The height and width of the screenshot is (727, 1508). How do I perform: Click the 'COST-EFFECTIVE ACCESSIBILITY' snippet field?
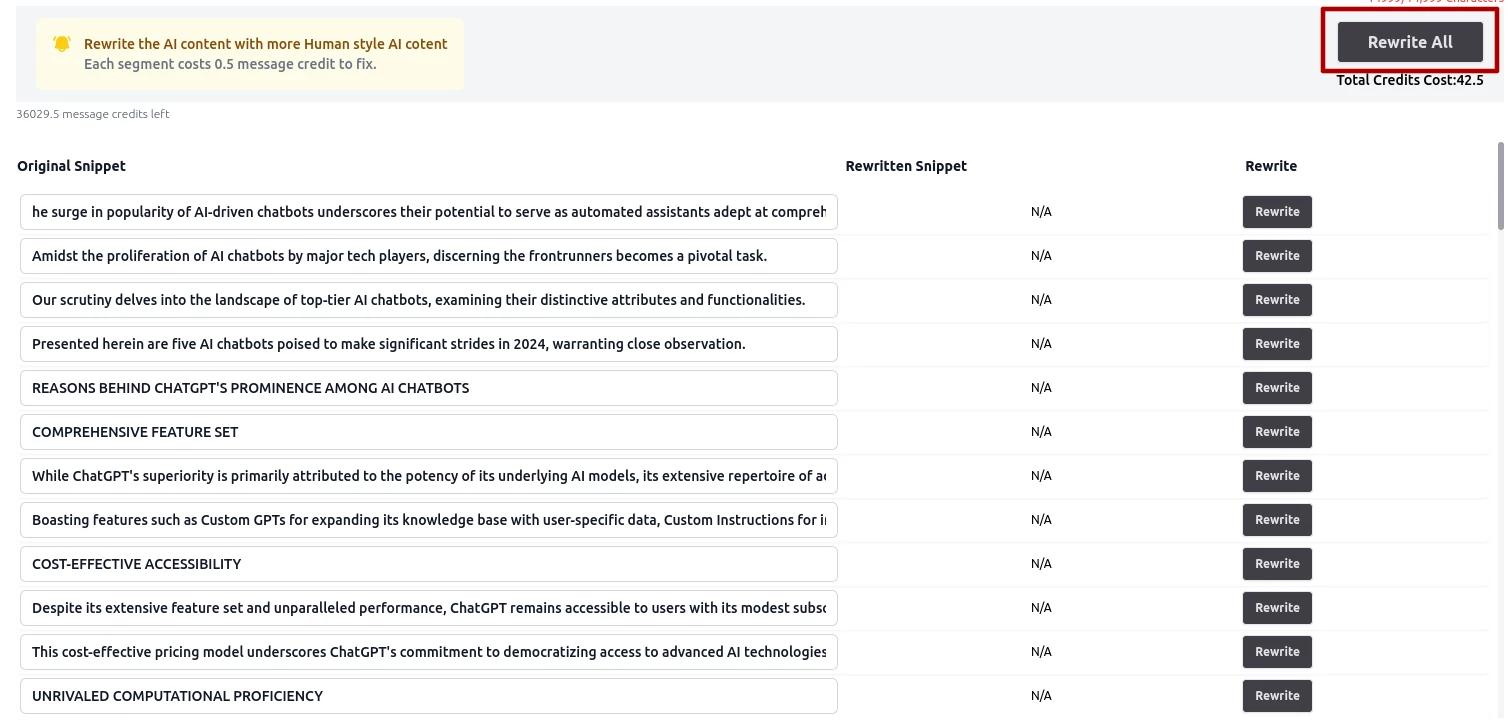point(429,564)
